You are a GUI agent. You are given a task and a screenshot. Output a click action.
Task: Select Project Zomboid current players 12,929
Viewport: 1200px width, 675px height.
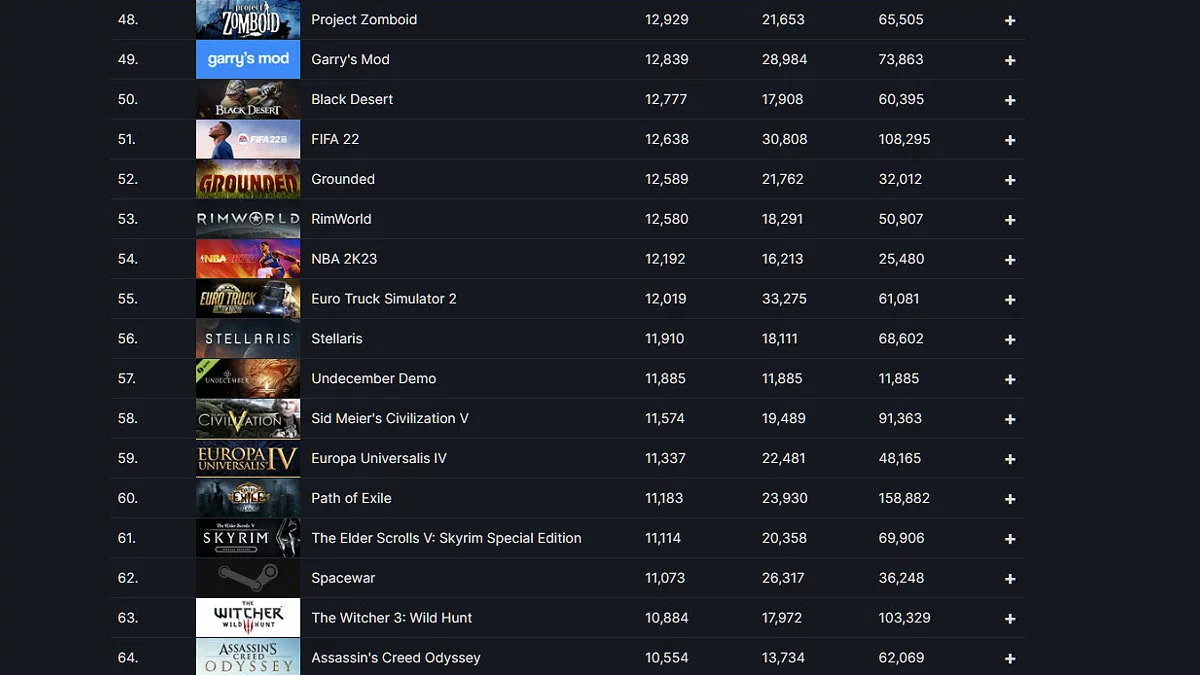pos(667,20)
